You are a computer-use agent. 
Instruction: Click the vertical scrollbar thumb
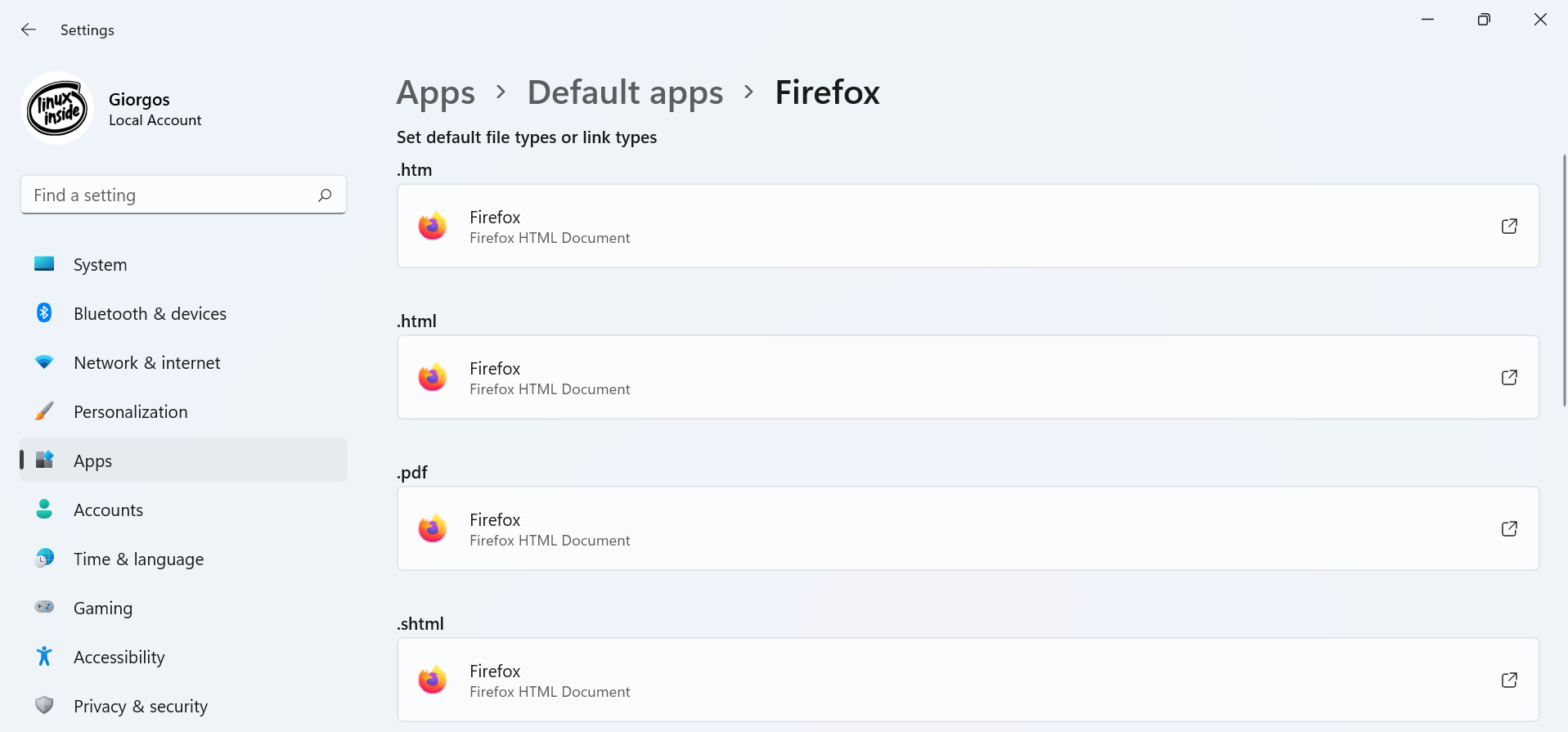[1564, 280]
